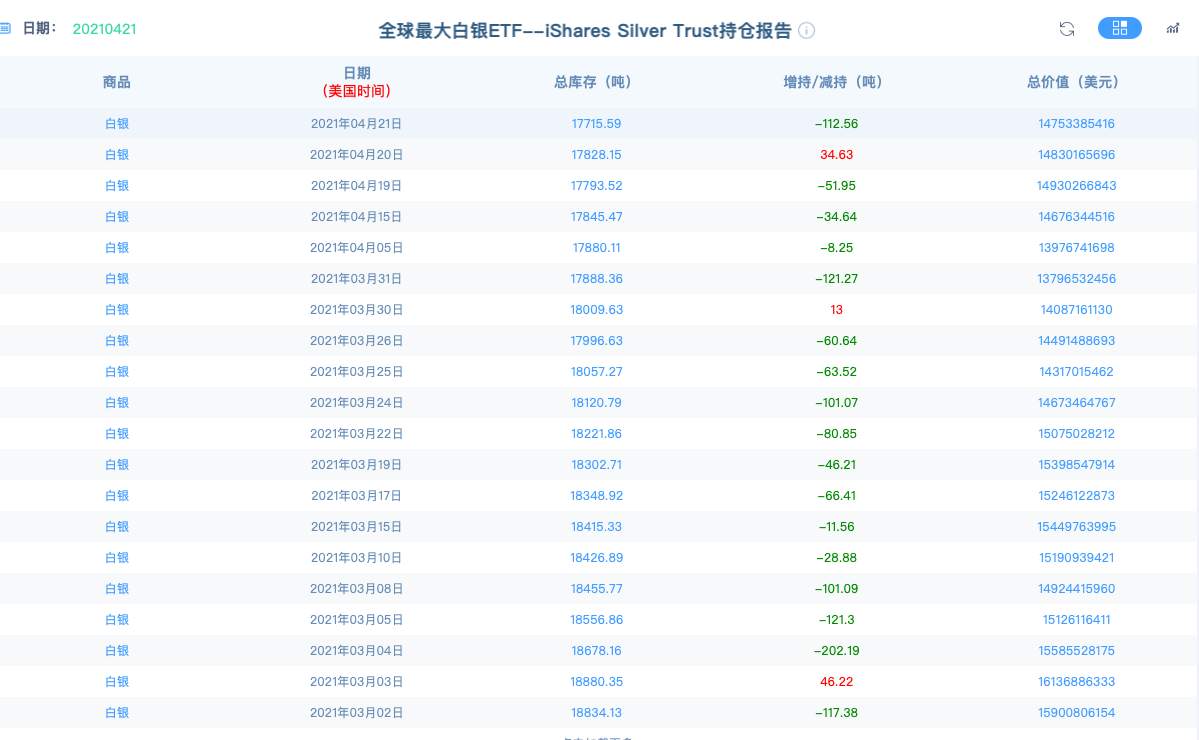
Task: Click the change value -101.07
Action: pos(837,403)
